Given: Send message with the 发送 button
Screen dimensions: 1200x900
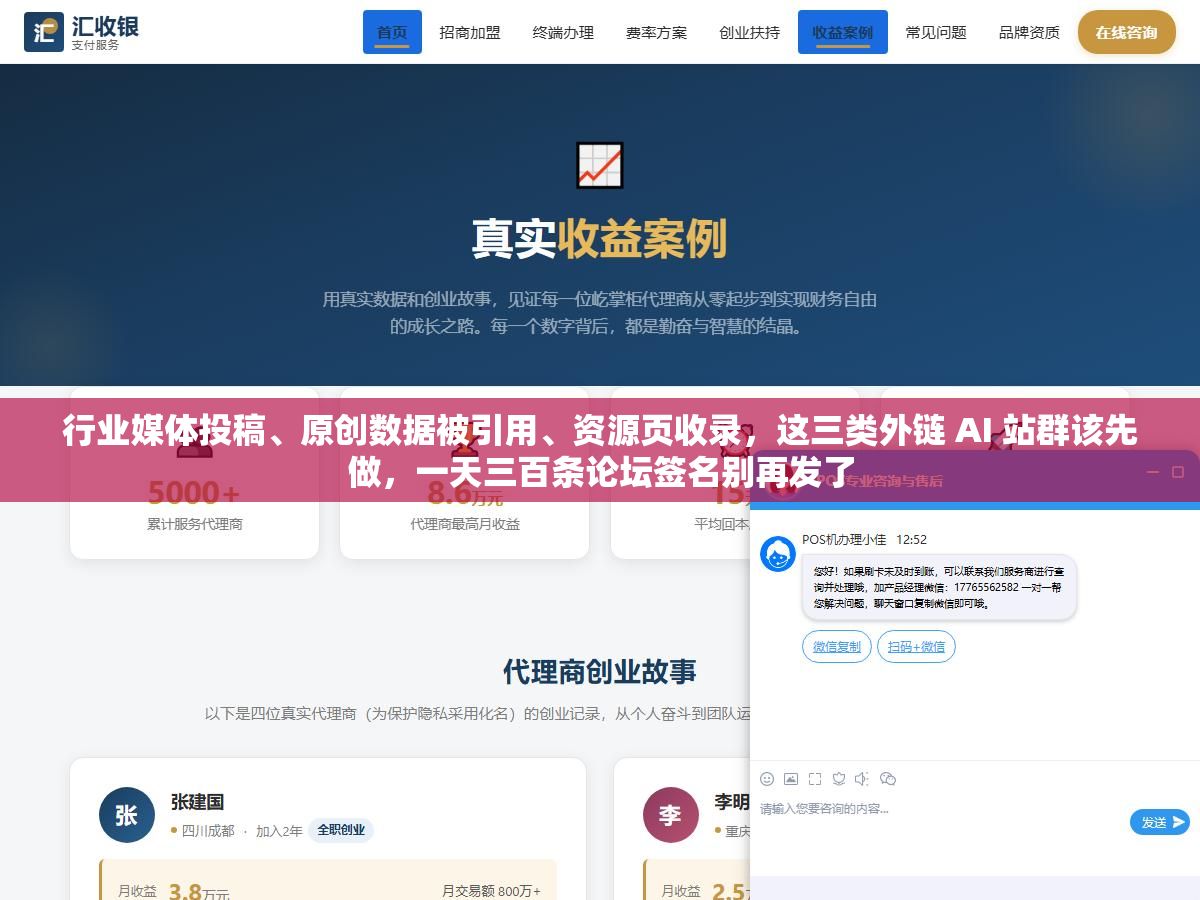Looking at the screenshot, I should point(1160,822).
